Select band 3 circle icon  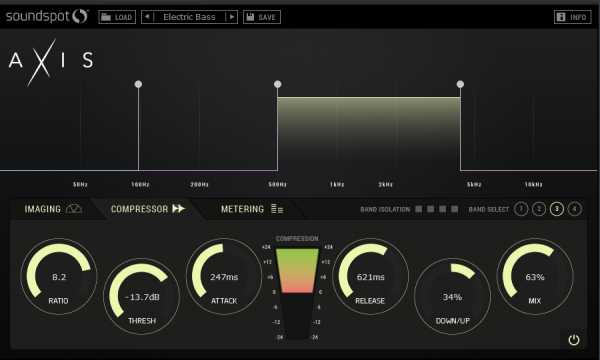point(557,209)
